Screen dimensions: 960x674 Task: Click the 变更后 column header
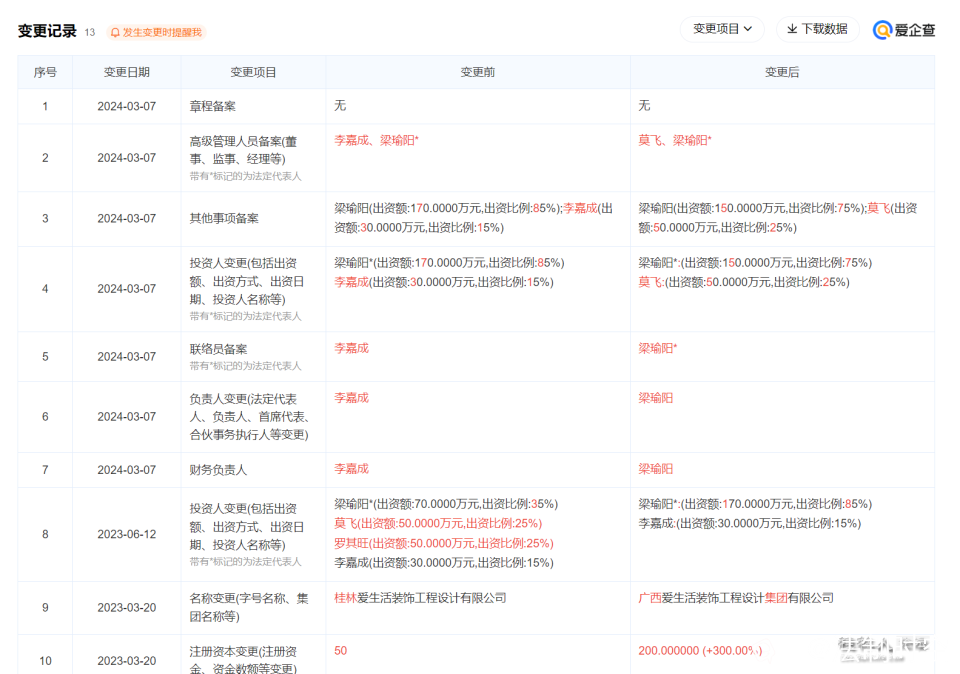tap(782, 72)
